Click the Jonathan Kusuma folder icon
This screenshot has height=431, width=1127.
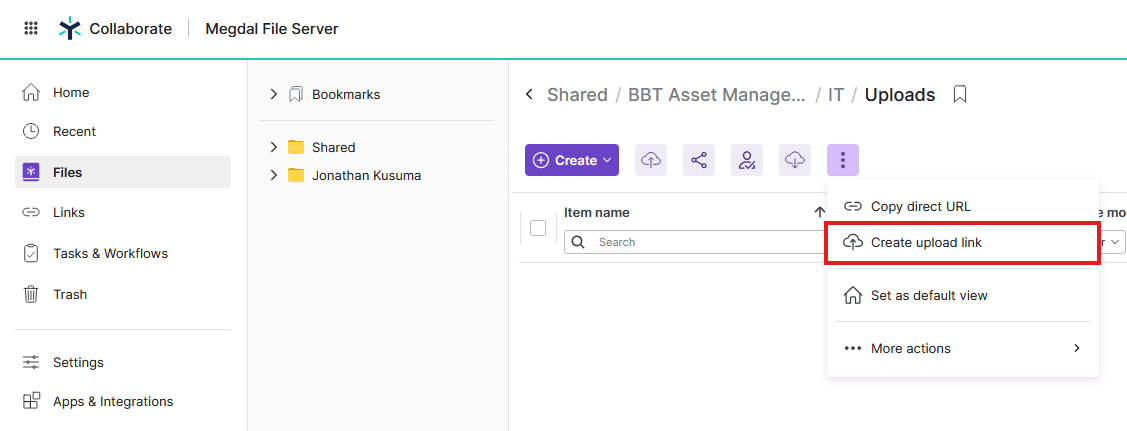point(295,175)
